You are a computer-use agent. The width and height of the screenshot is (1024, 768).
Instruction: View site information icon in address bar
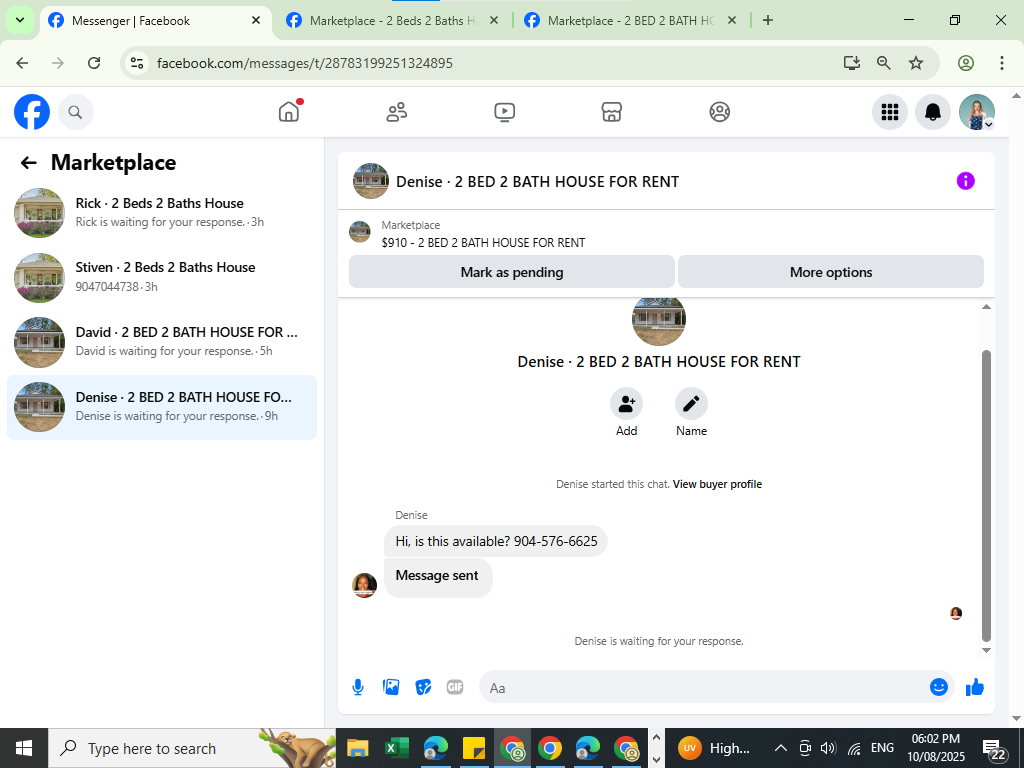click(136, 63)
